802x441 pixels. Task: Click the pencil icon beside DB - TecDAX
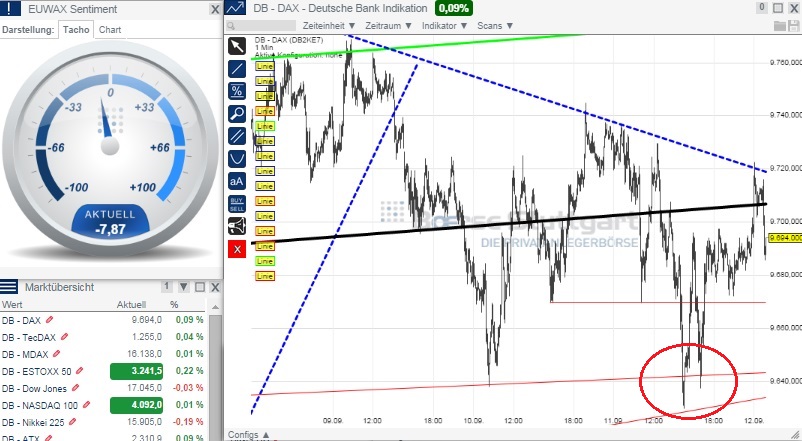pos(64,337)
